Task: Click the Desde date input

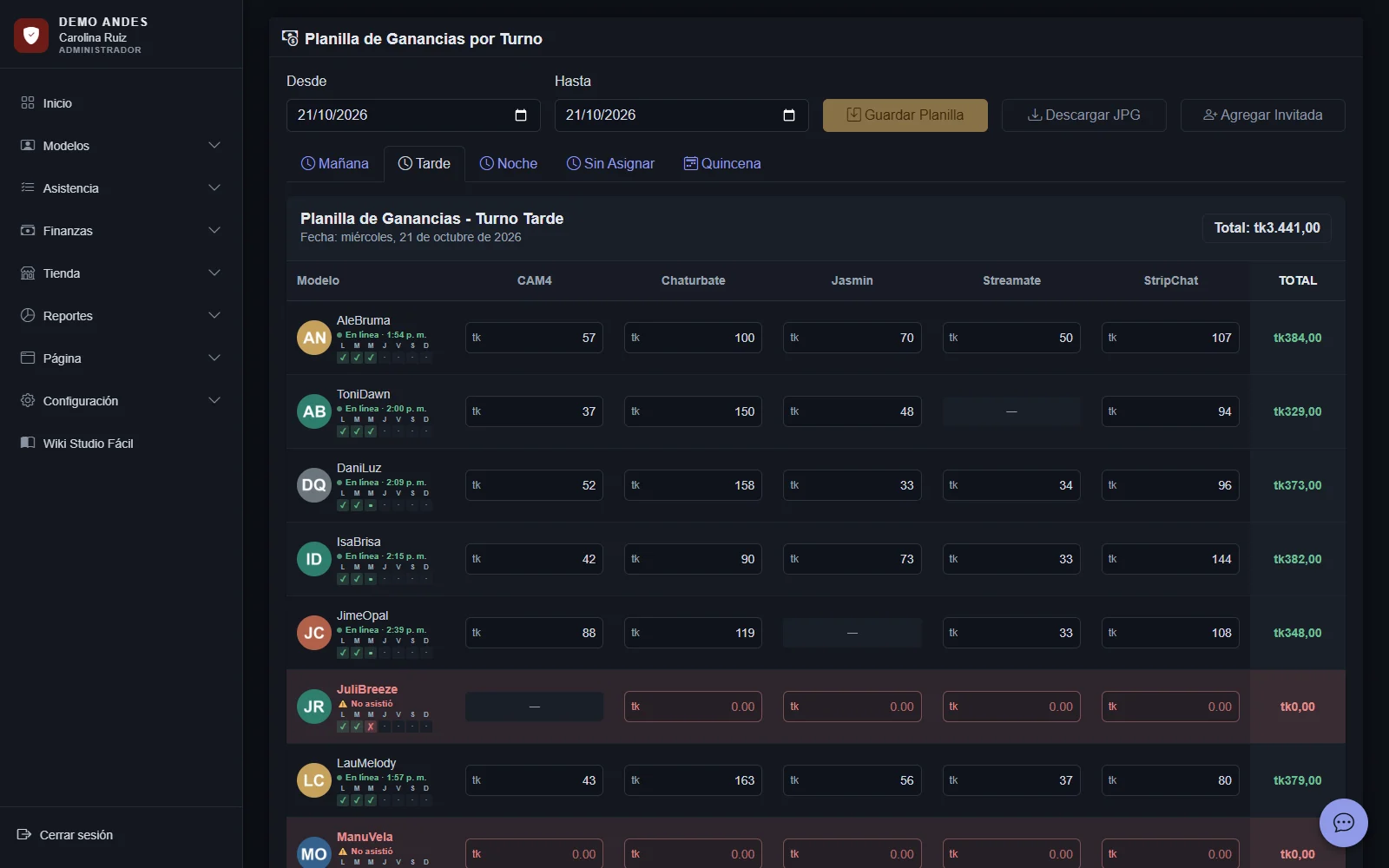Action: (413, 115)
